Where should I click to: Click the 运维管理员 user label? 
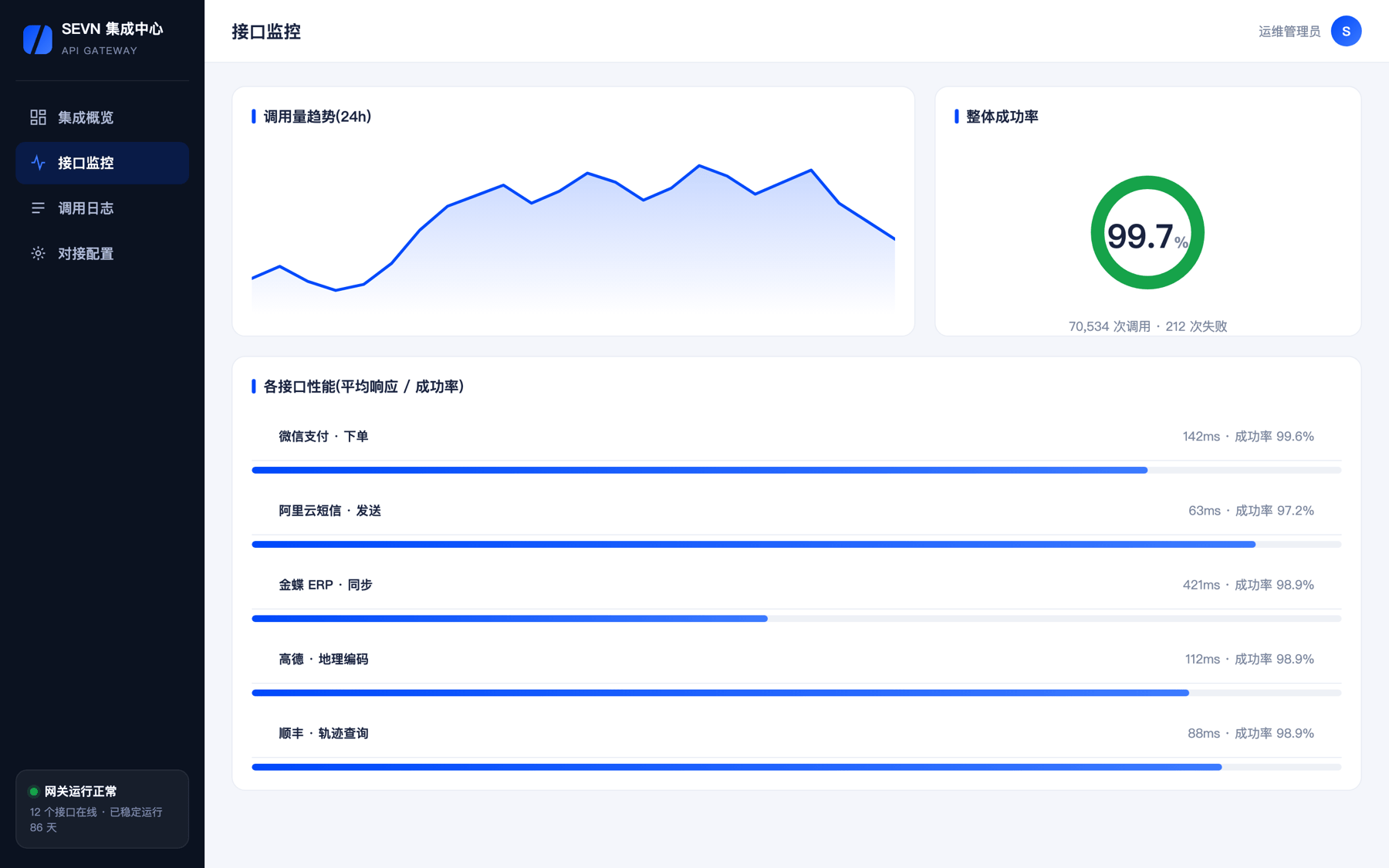[1289, 31]
